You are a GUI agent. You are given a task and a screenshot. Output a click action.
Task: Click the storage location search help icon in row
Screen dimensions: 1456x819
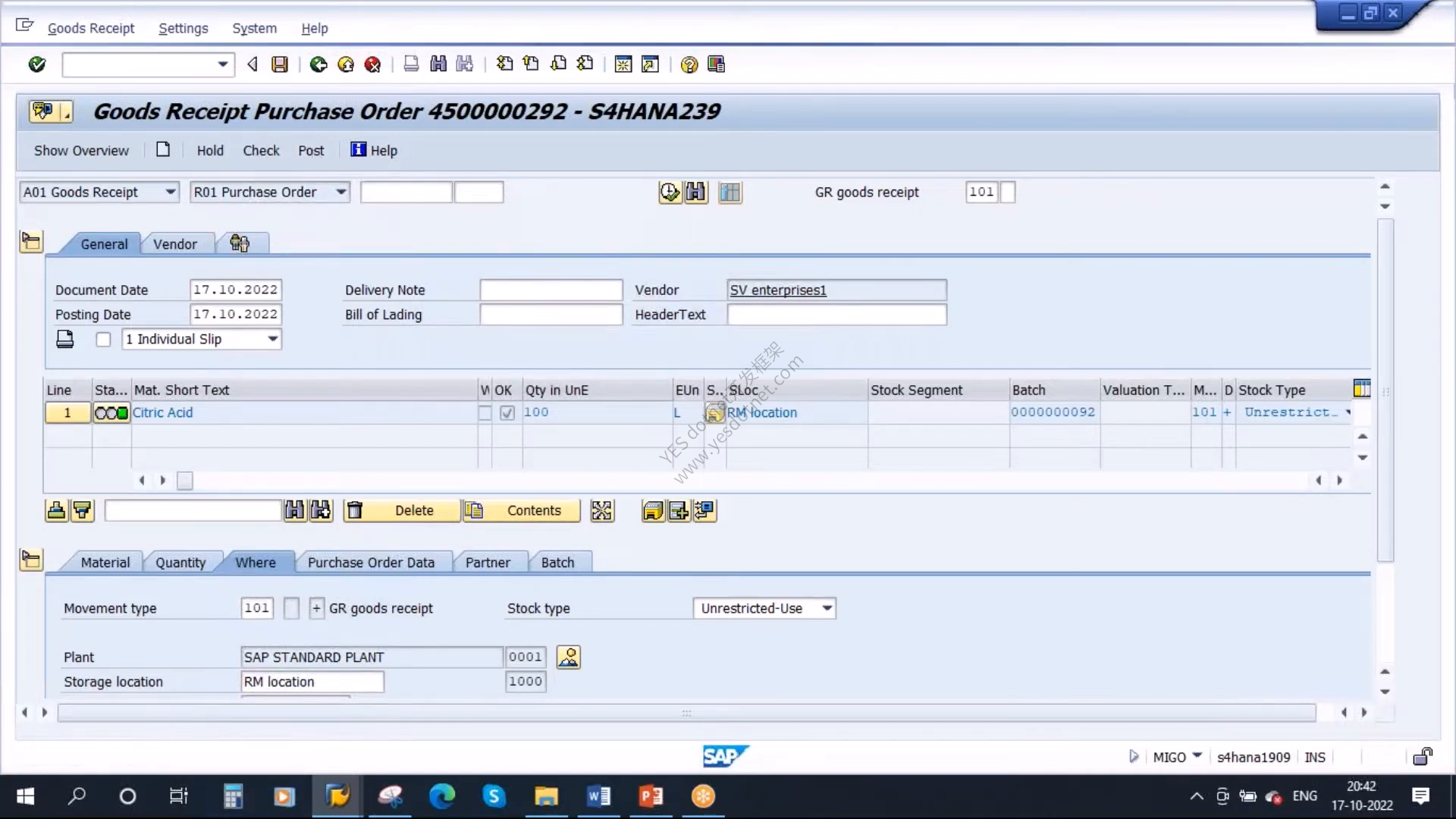(714, 413)
